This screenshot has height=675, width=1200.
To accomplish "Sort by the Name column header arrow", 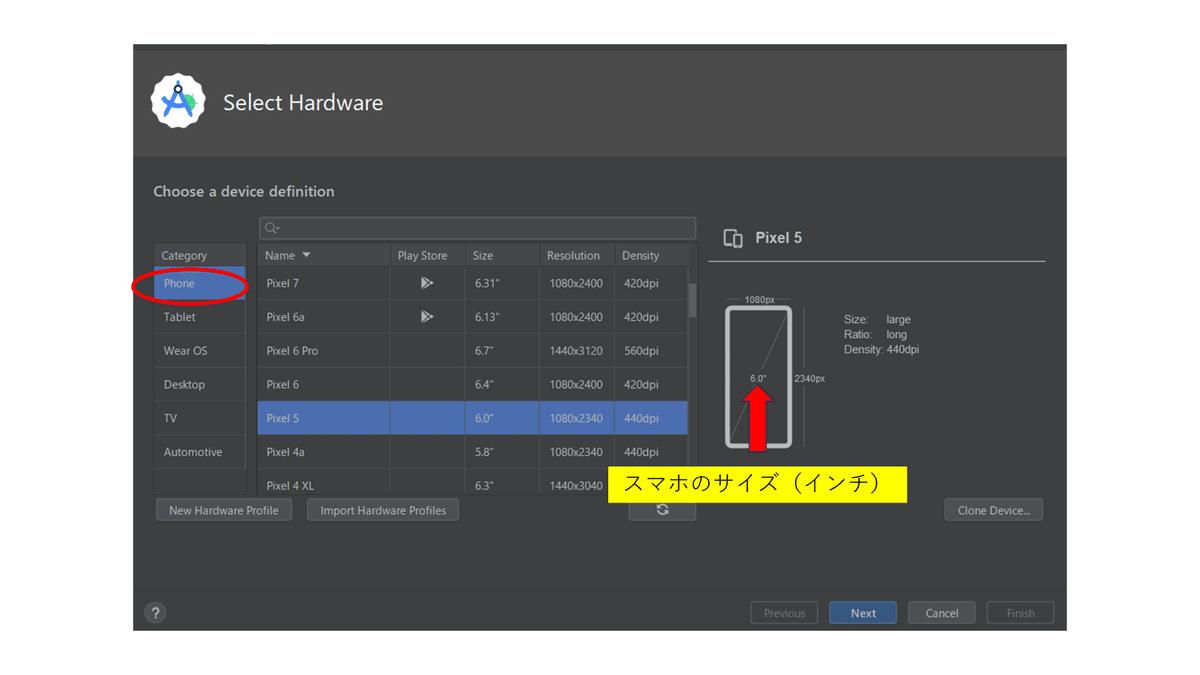I will pyautogui.click(x=306, y=256).
